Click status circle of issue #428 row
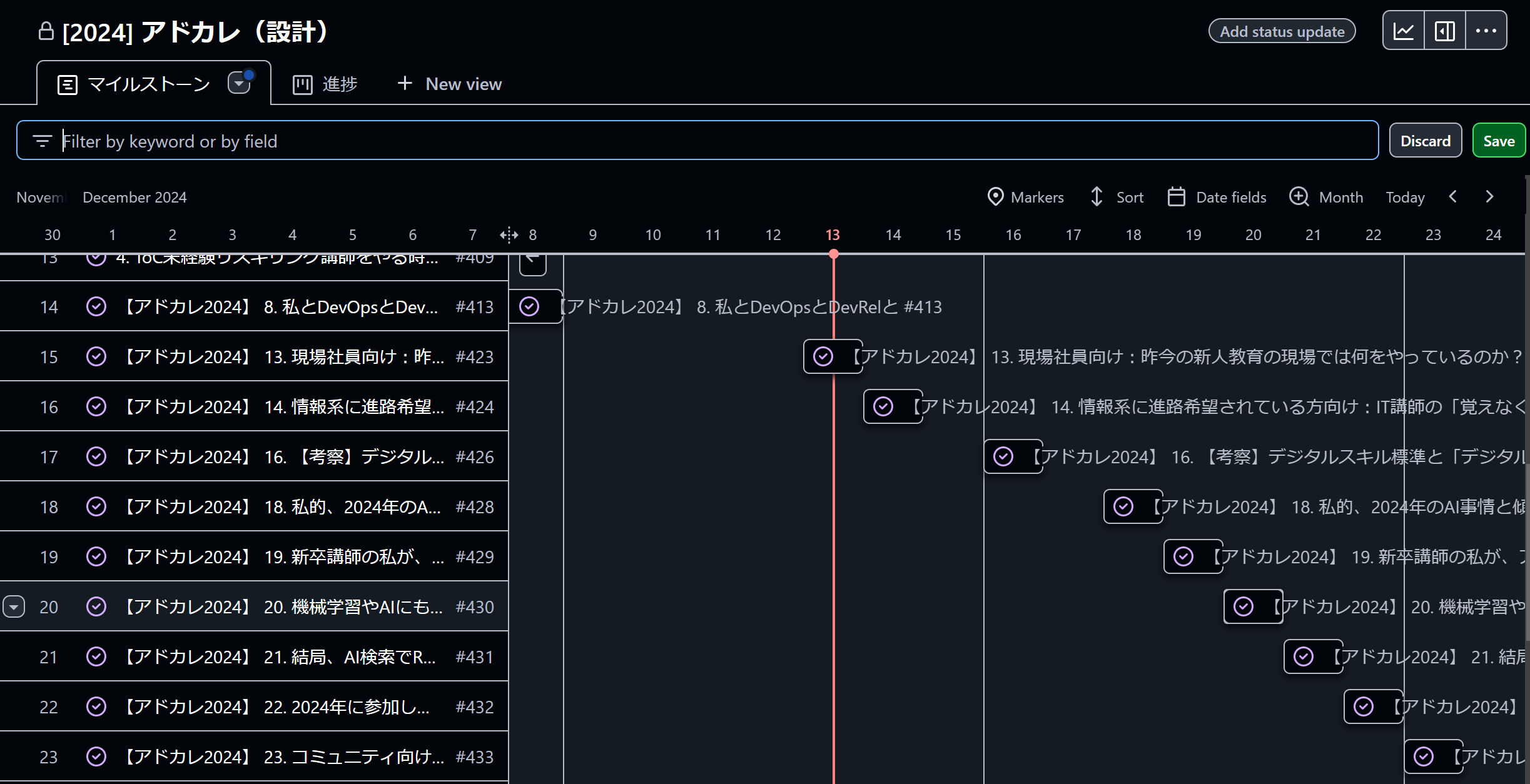This screenshot has width=1530, height=784. pyautogui.click(x=96, y=506)
